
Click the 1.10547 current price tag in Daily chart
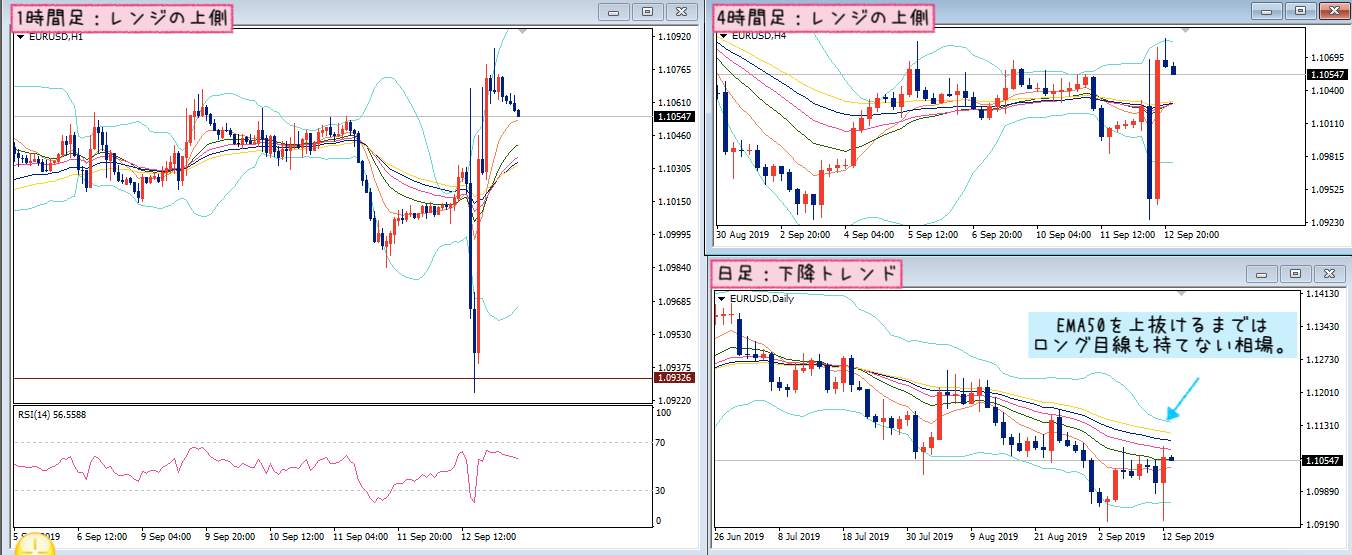(x=1322, y=460)
